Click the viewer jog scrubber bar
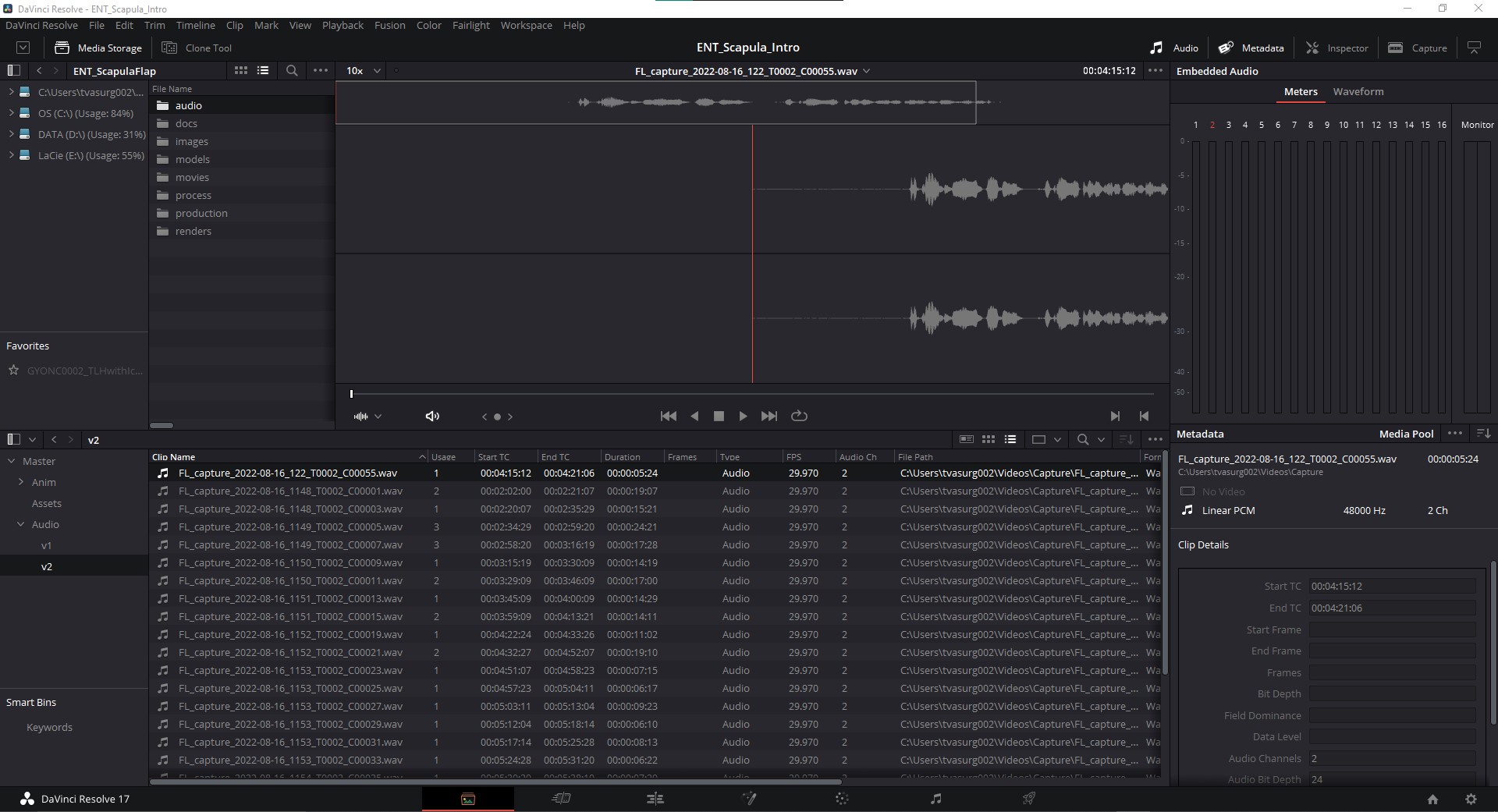This screenshot has width=1498, height=812. (x=753, y=394)
